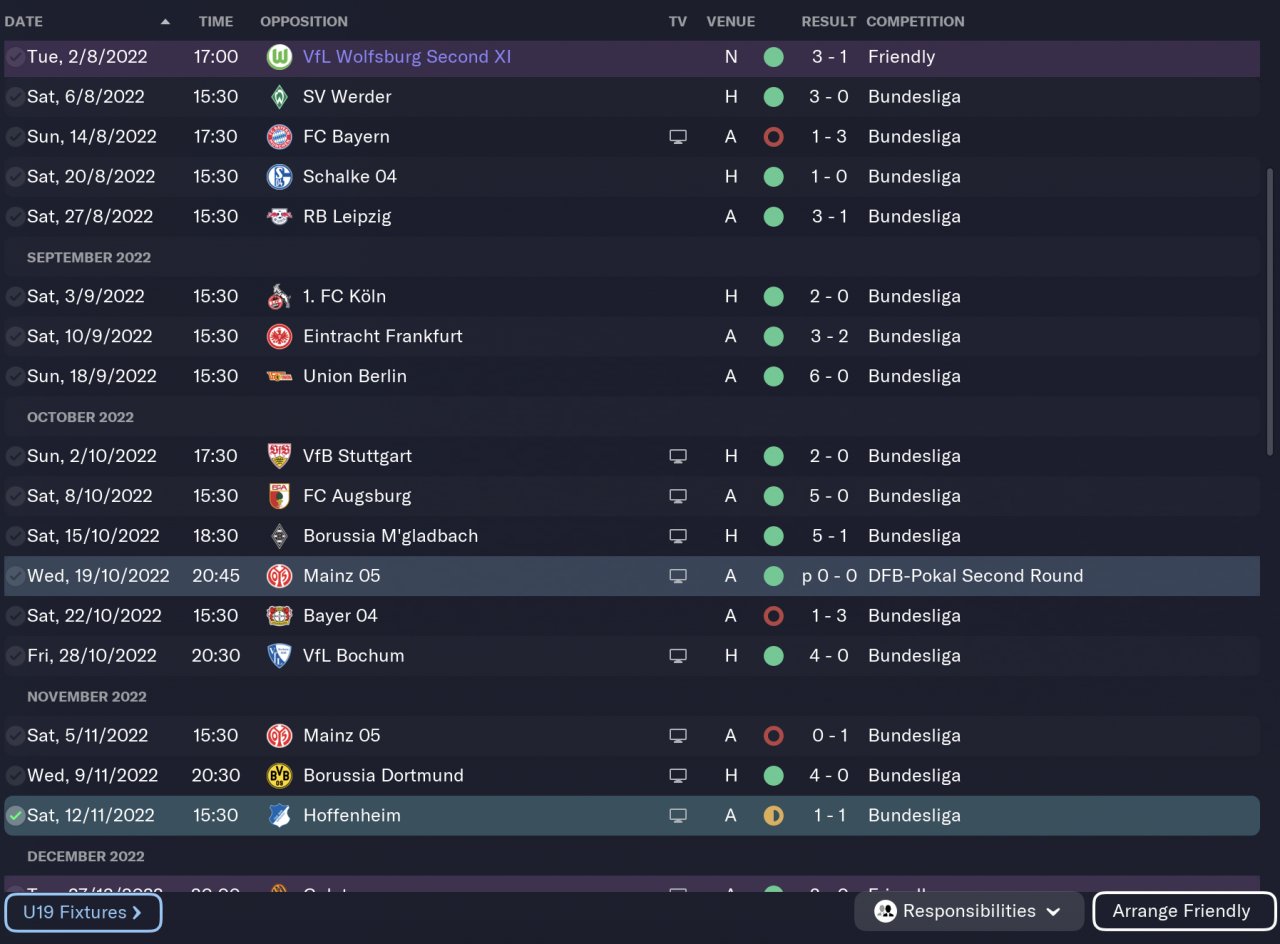Toggle the checkmark on the VfL Bochum fixture
Screen dimensions: 1280x944
click(15, 656)
